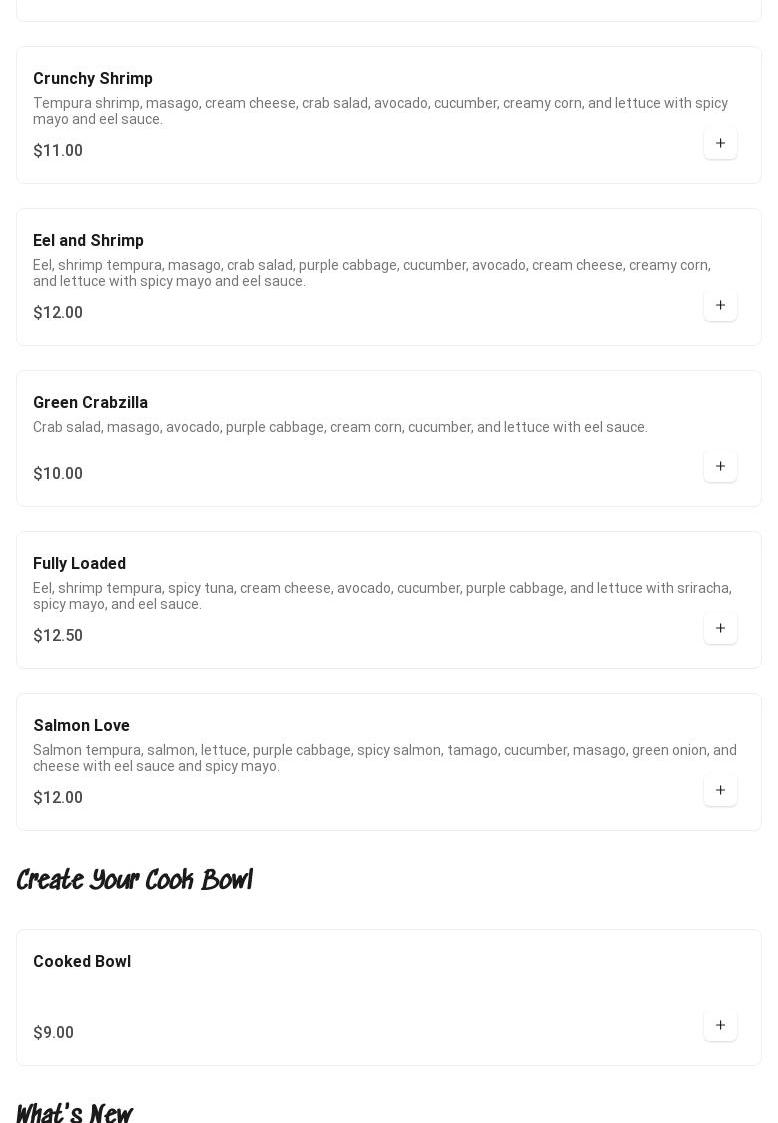Open the Cooked Bowl item title

click(82, 961)
